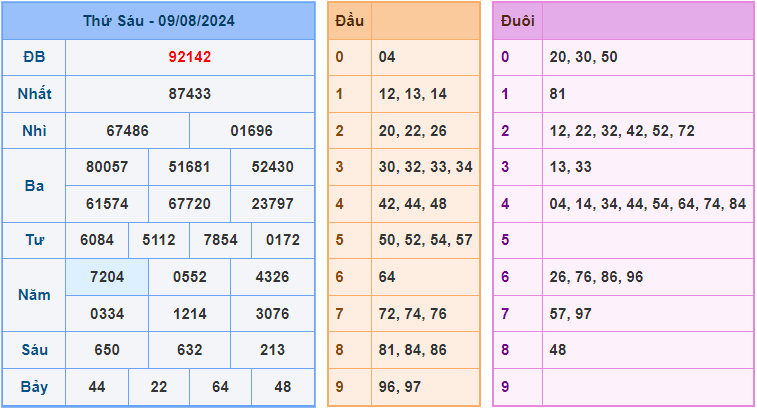Click the date header Thứ Sáu - 09/08/2024

point(158,21)
